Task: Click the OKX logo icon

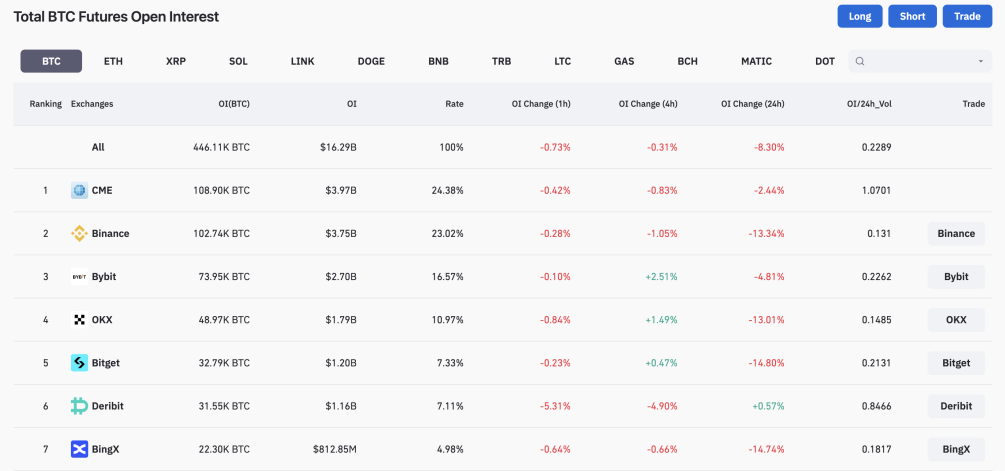Action: (x=79, y=320)
